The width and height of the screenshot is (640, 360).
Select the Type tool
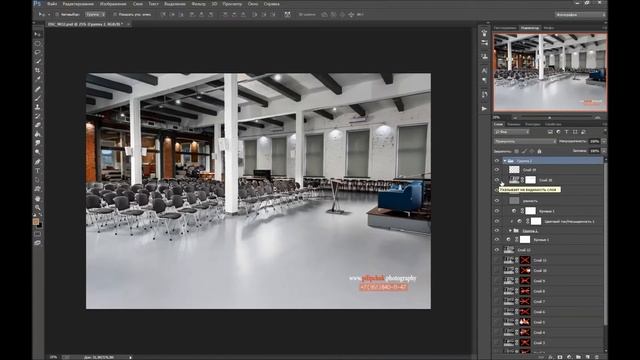pos(38,171)
